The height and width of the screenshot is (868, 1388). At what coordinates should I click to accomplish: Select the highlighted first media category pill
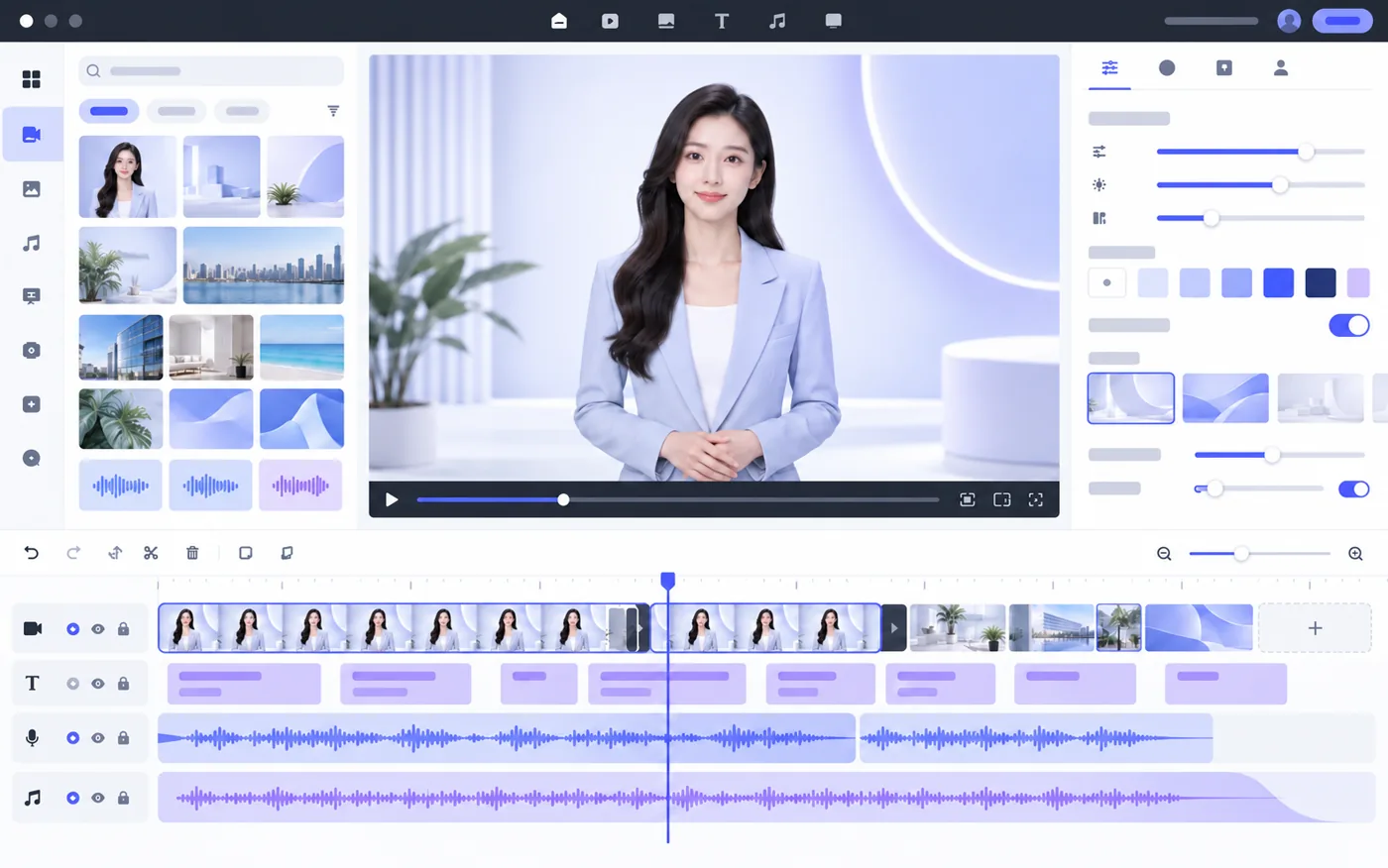pos(109,111)
